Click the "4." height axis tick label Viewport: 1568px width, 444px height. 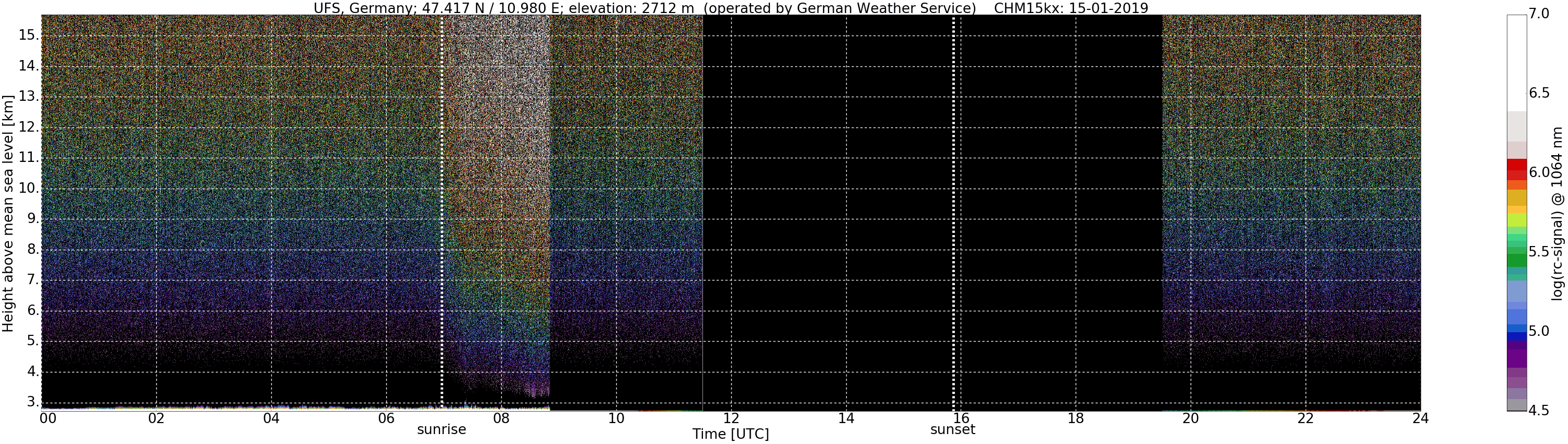[x=32, y=371]
